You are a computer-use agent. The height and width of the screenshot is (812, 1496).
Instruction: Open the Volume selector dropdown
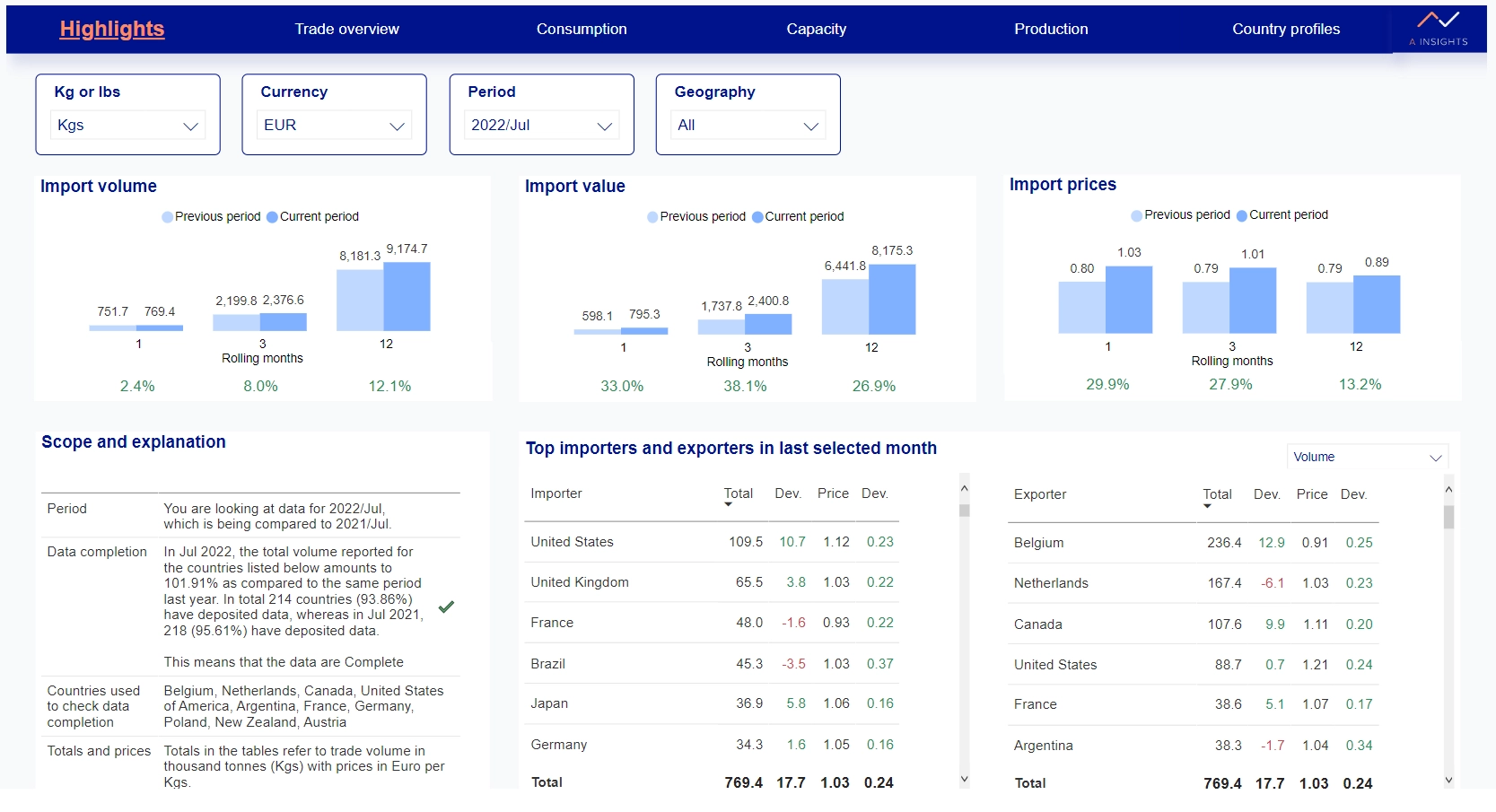1368,457
